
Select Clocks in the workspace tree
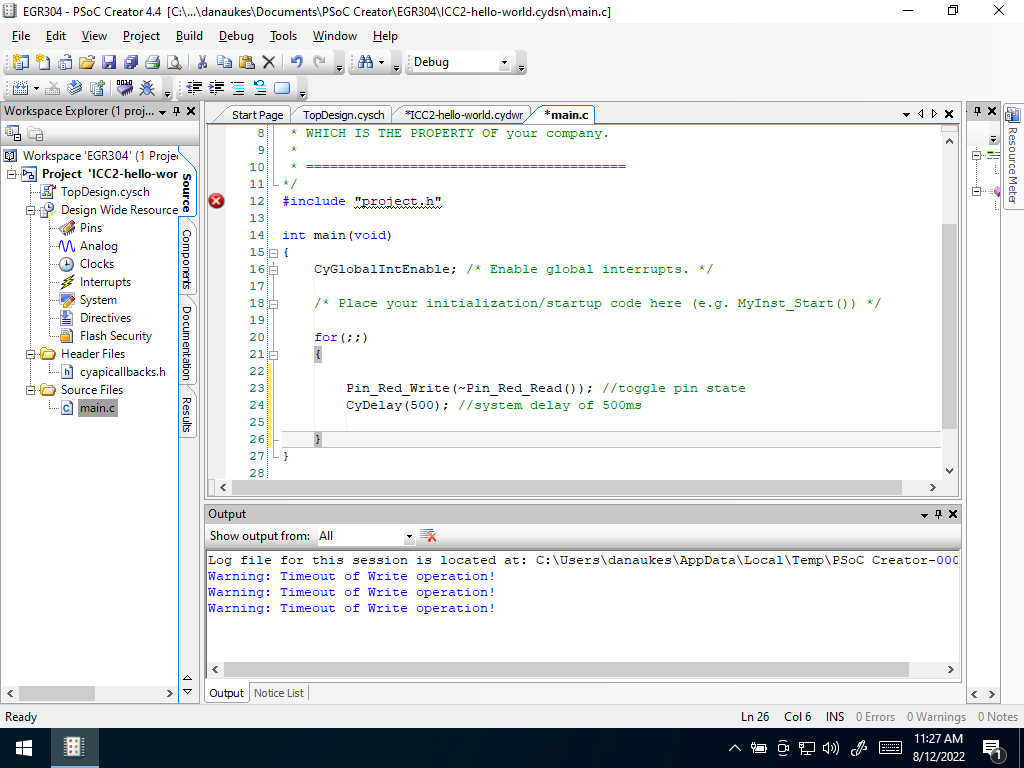97,264
